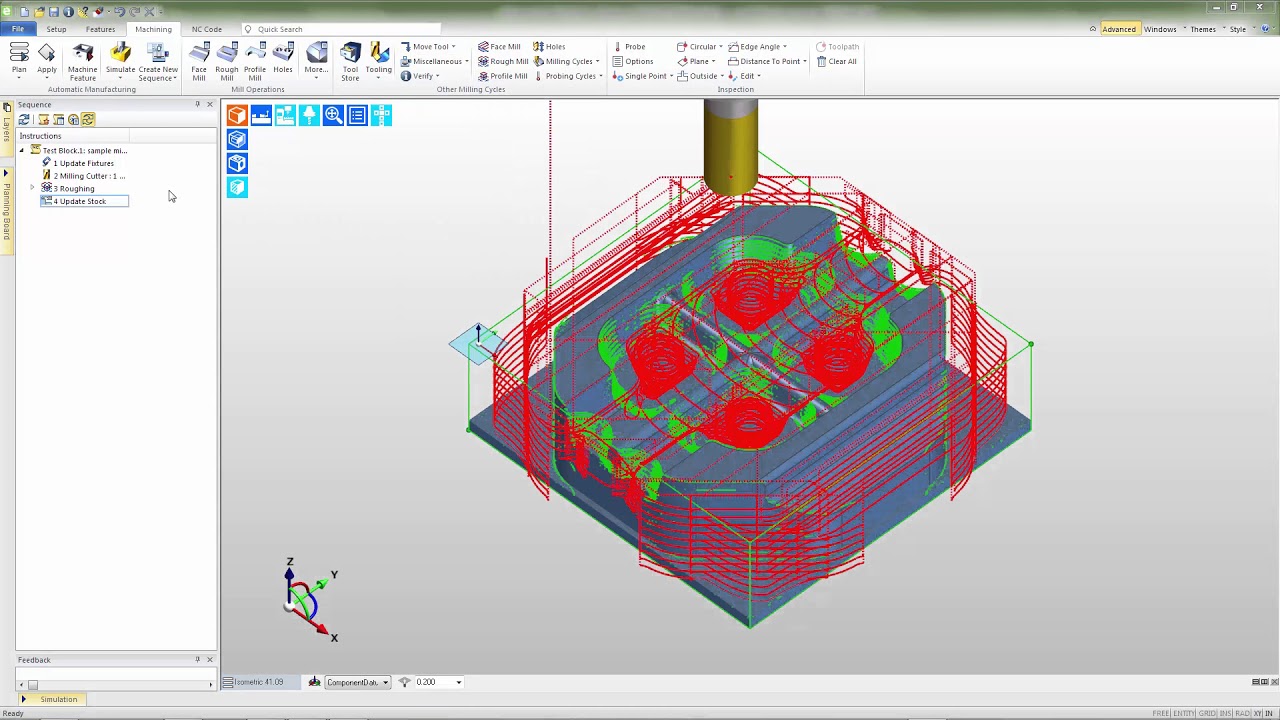Screen dimensions: 1280x720
Task: Open the Tool Store
Action: (350, 60)
